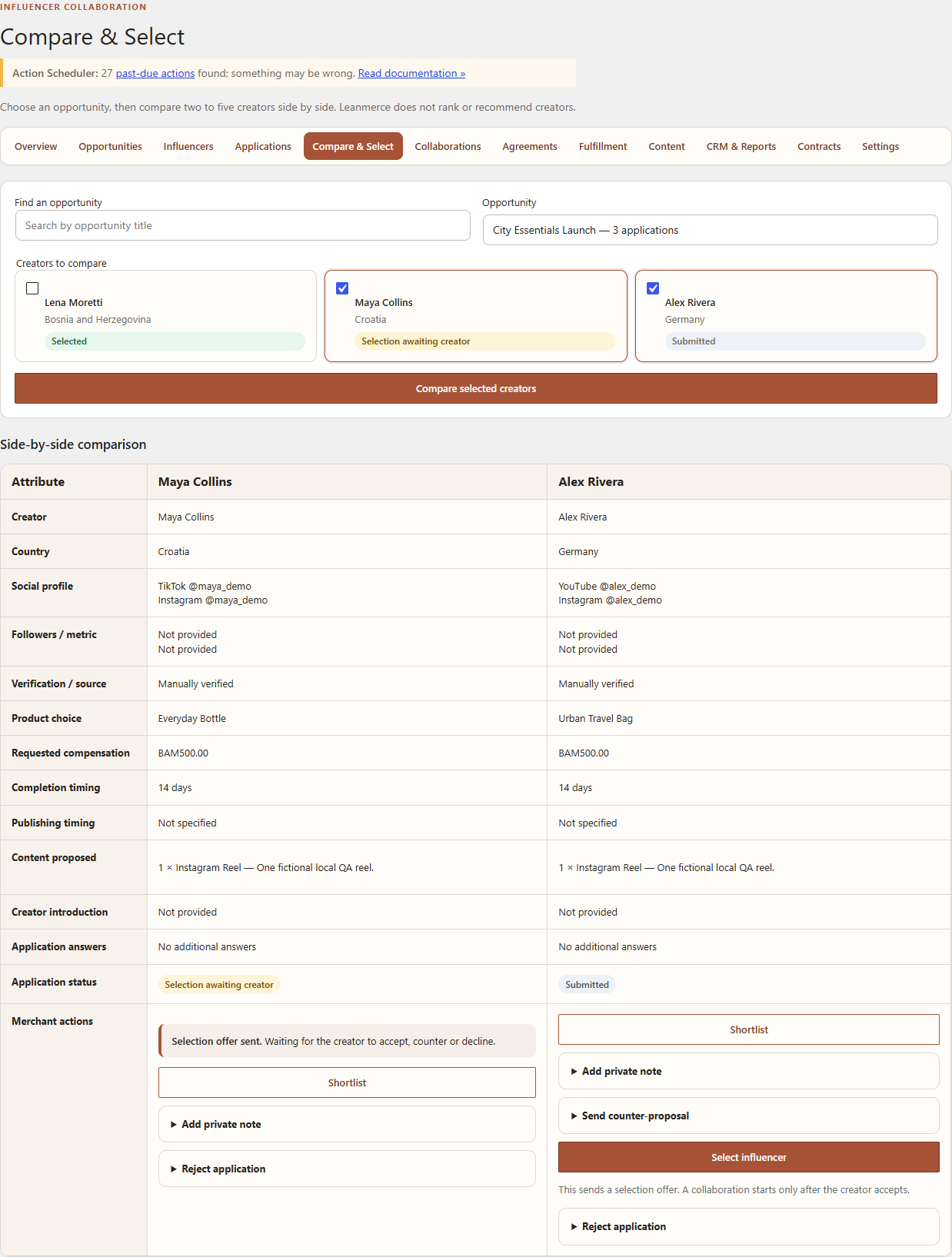This screenshot has height=1257, width=952.
Task: Click Selection awaiting creator badge on Maya's card
Action: click(485, 341)
